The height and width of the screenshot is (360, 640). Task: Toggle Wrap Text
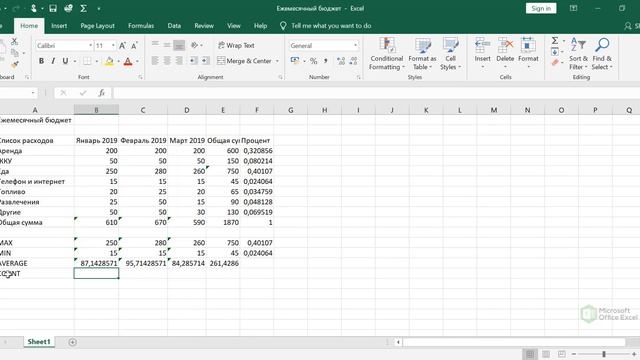click(x=236, y=45)
